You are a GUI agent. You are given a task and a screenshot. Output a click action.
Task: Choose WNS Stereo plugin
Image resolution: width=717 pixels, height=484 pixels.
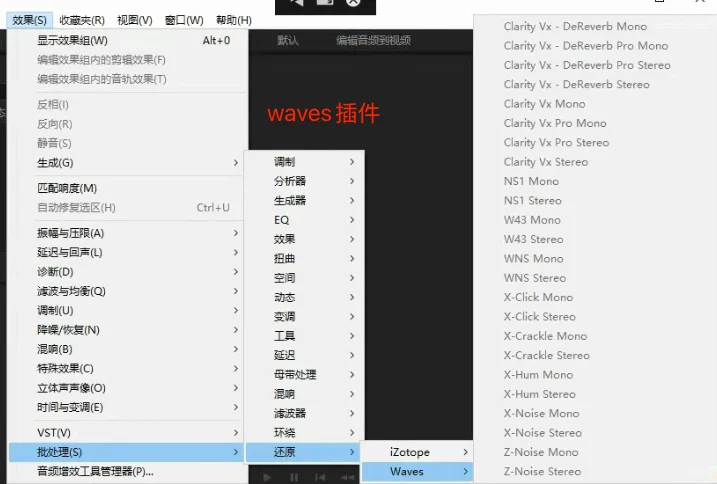(535, 278)
